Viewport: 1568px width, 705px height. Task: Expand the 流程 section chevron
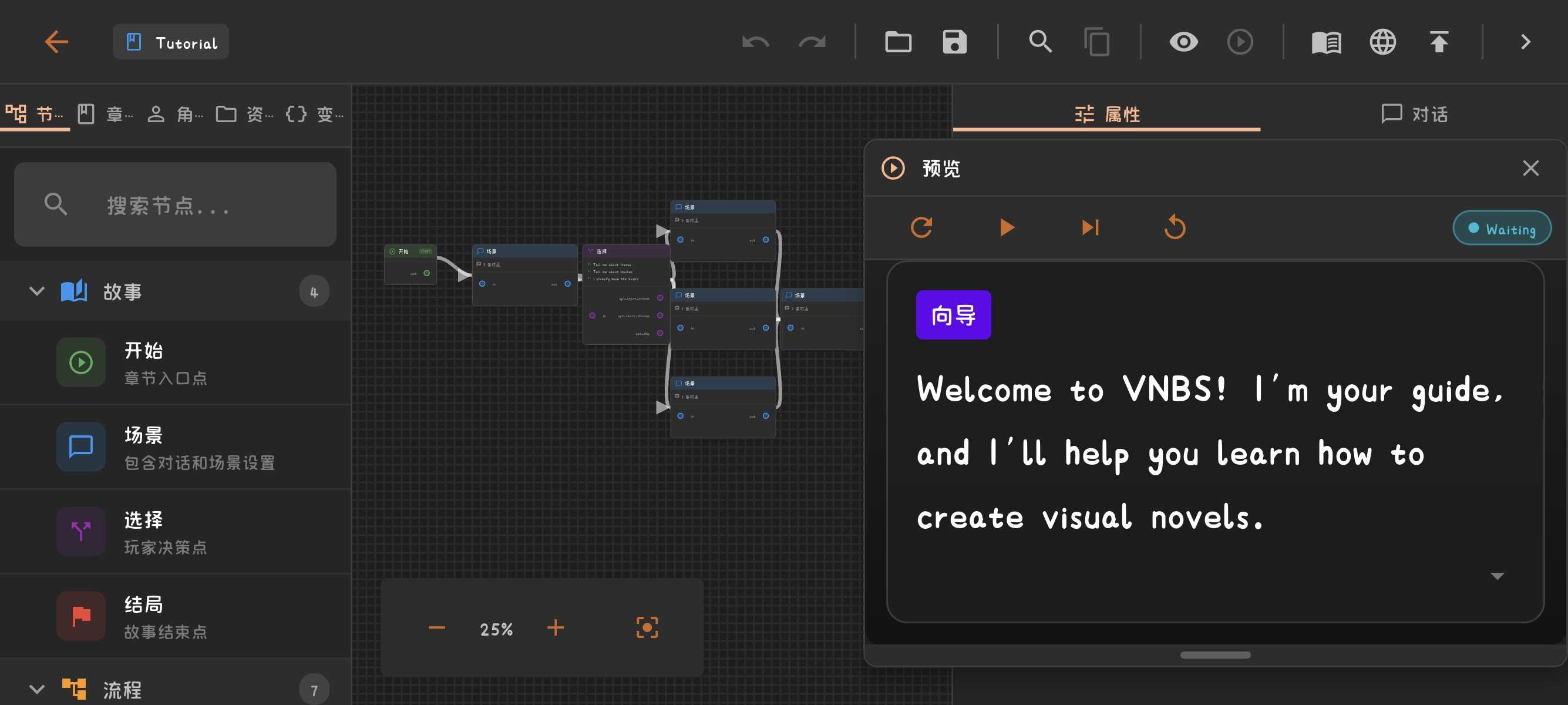click(36, 689)
